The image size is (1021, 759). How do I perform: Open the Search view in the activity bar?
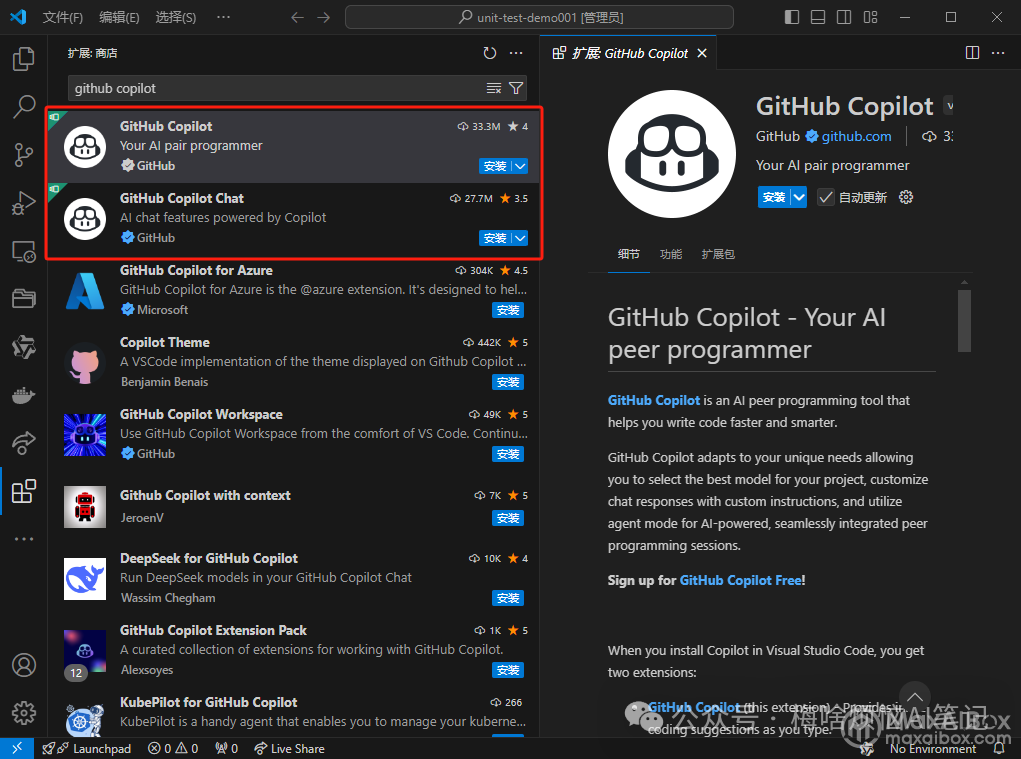[23, 107]
